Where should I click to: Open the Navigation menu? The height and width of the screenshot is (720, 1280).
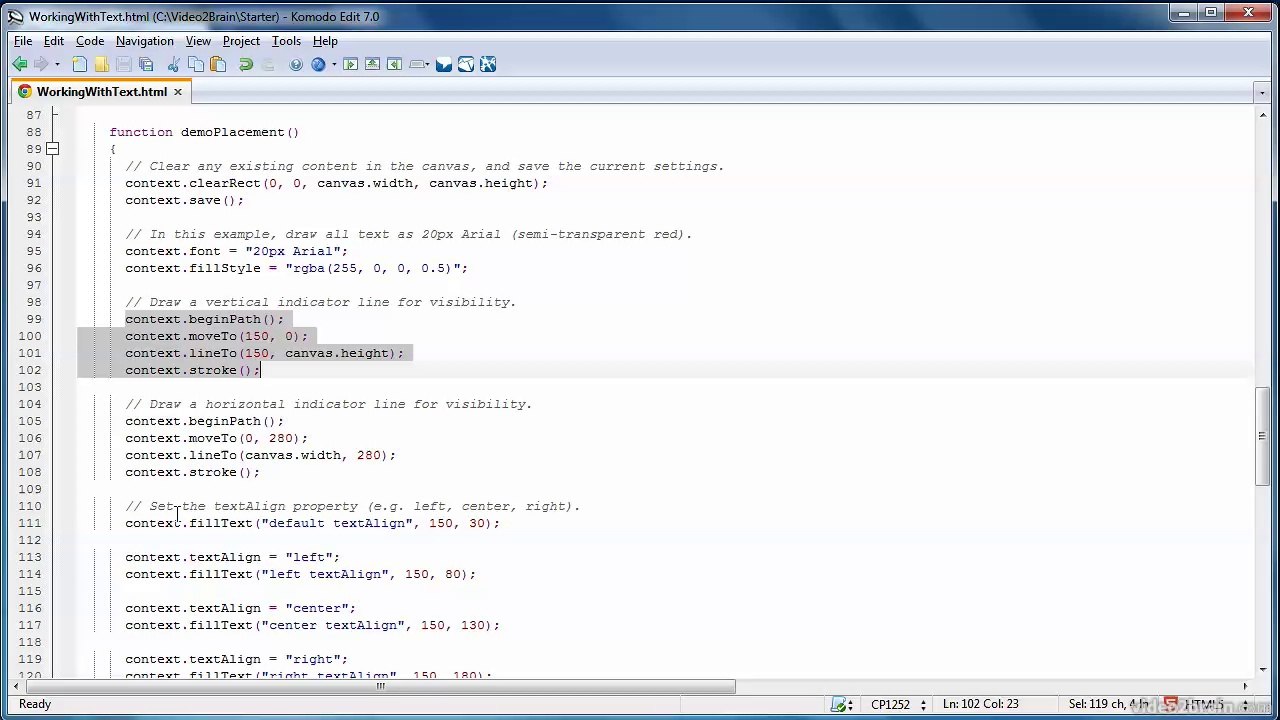[144, 41]
